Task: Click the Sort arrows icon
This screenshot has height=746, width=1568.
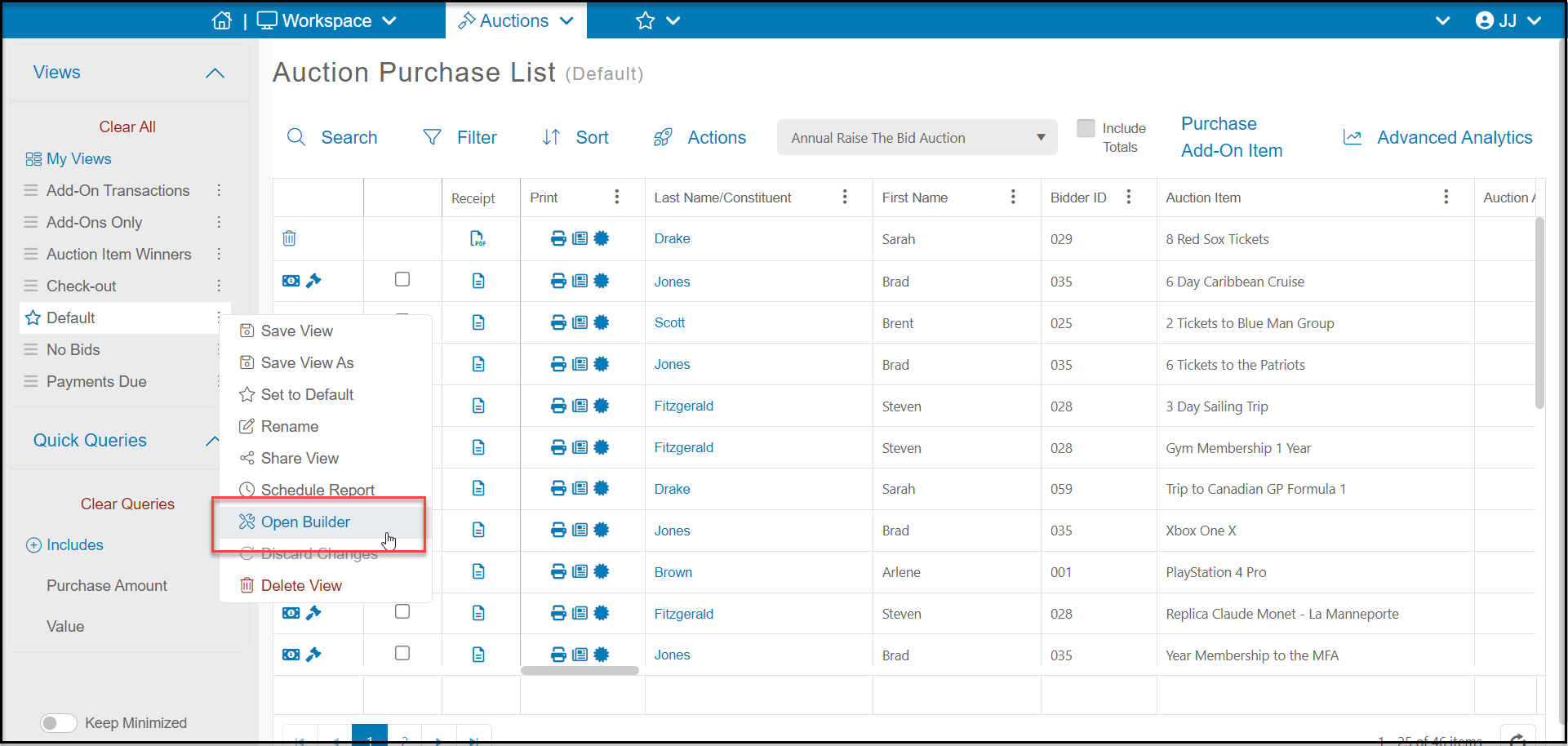Action: (x=552, y=137)
